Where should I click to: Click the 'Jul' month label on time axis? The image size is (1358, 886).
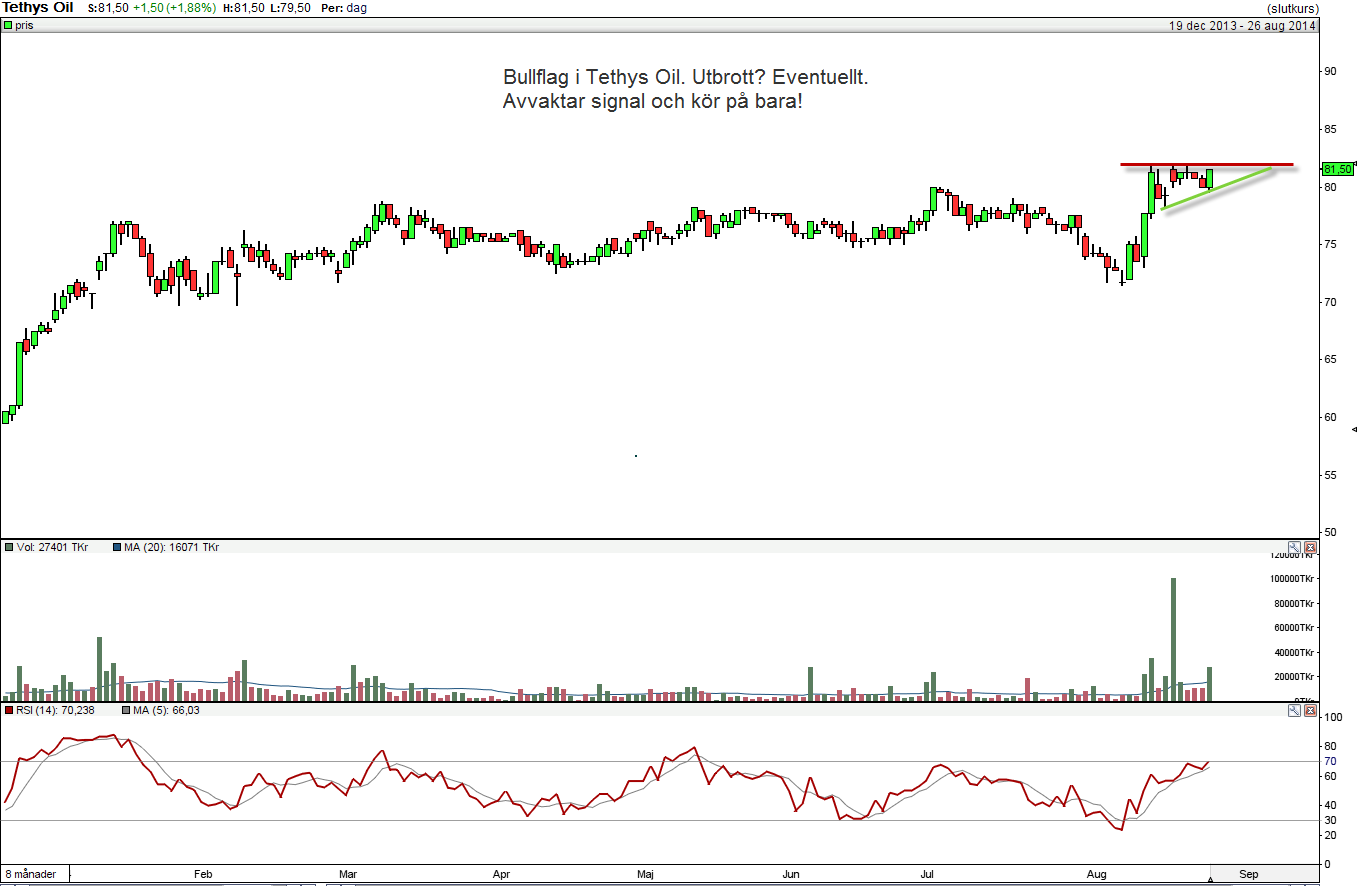(x=927, y=874)
